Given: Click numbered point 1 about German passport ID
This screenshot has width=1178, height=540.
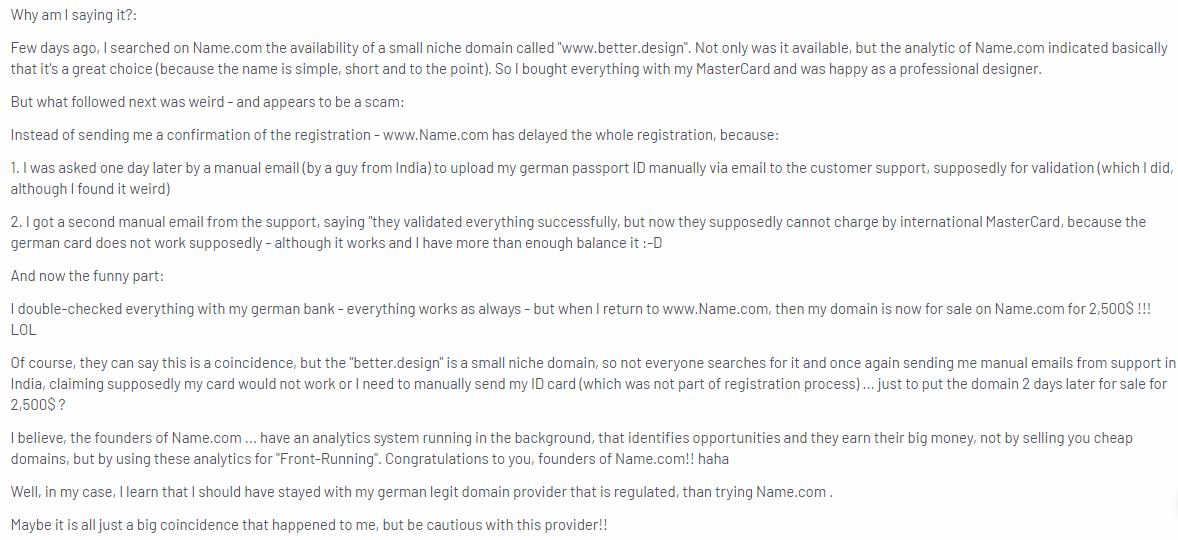Looking at the screenshot, I should pyautogui.click(x=592, y=178).
